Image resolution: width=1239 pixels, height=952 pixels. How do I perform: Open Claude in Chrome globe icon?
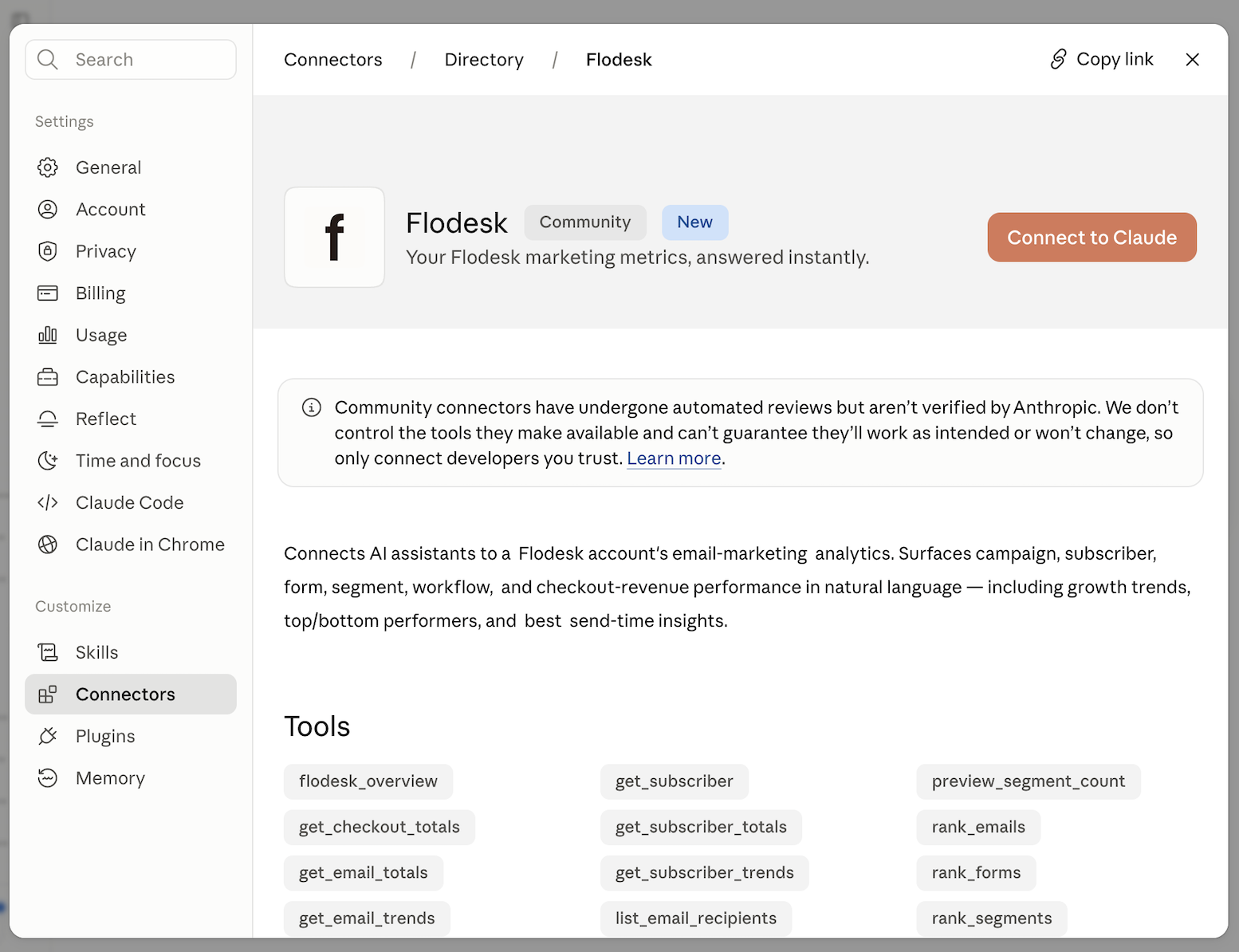click(x=48, y=545)
